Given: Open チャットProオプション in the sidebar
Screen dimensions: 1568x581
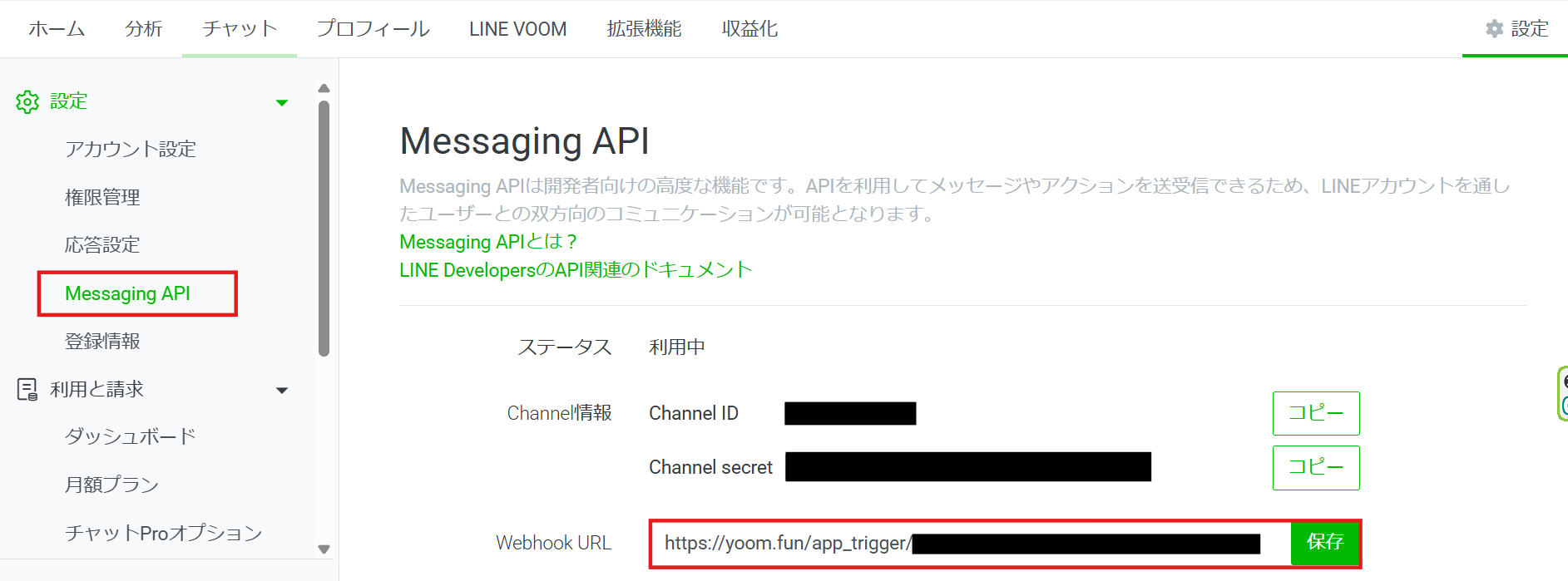Looking at the screenshot, I should 164,533.
